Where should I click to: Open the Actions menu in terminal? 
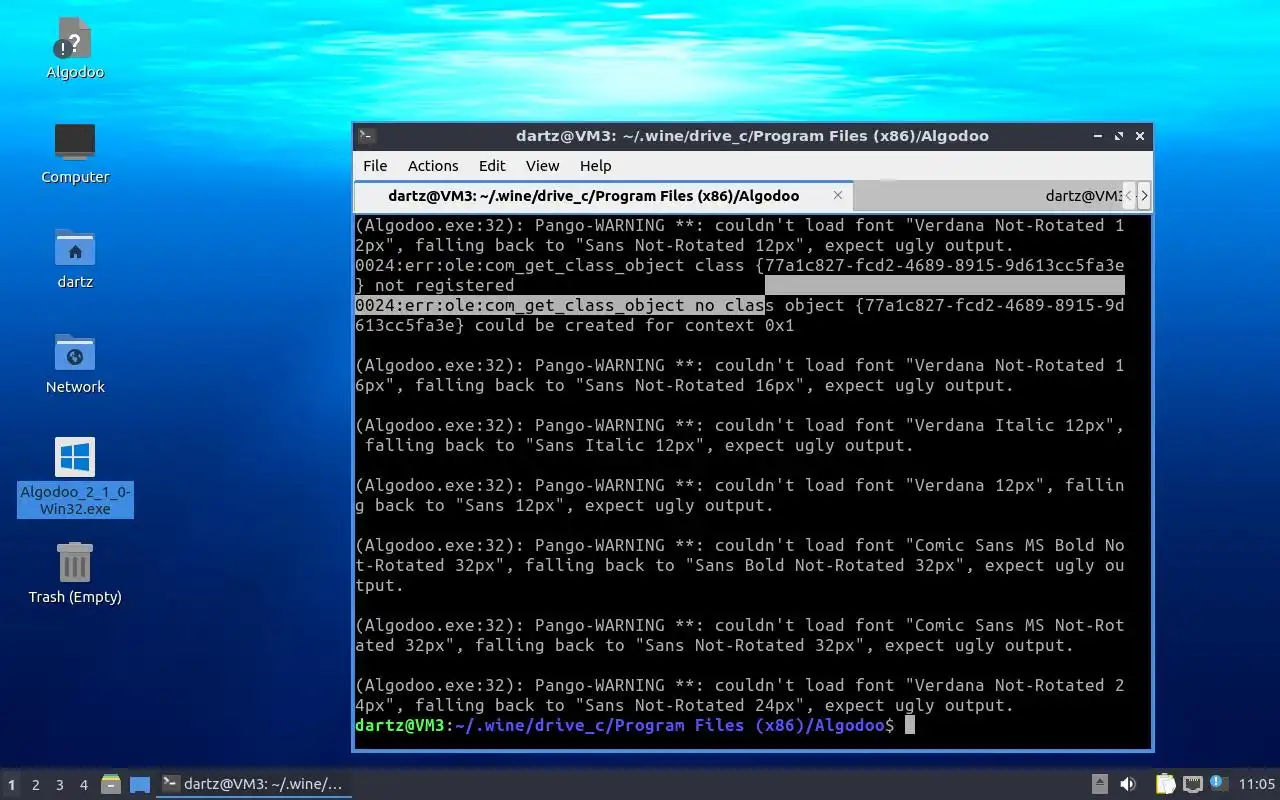coord(433,166)
